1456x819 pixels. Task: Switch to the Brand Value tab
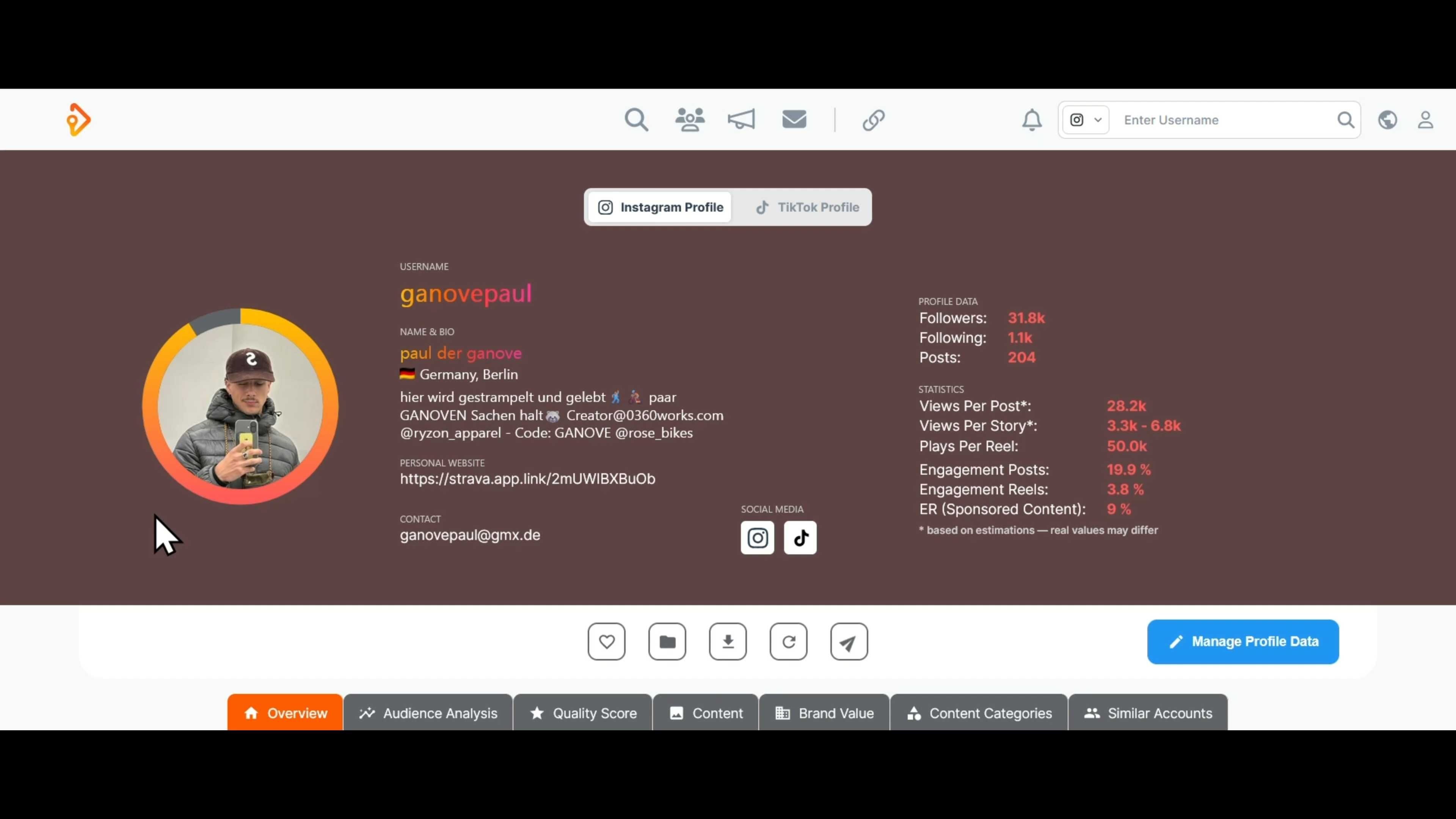824,713
